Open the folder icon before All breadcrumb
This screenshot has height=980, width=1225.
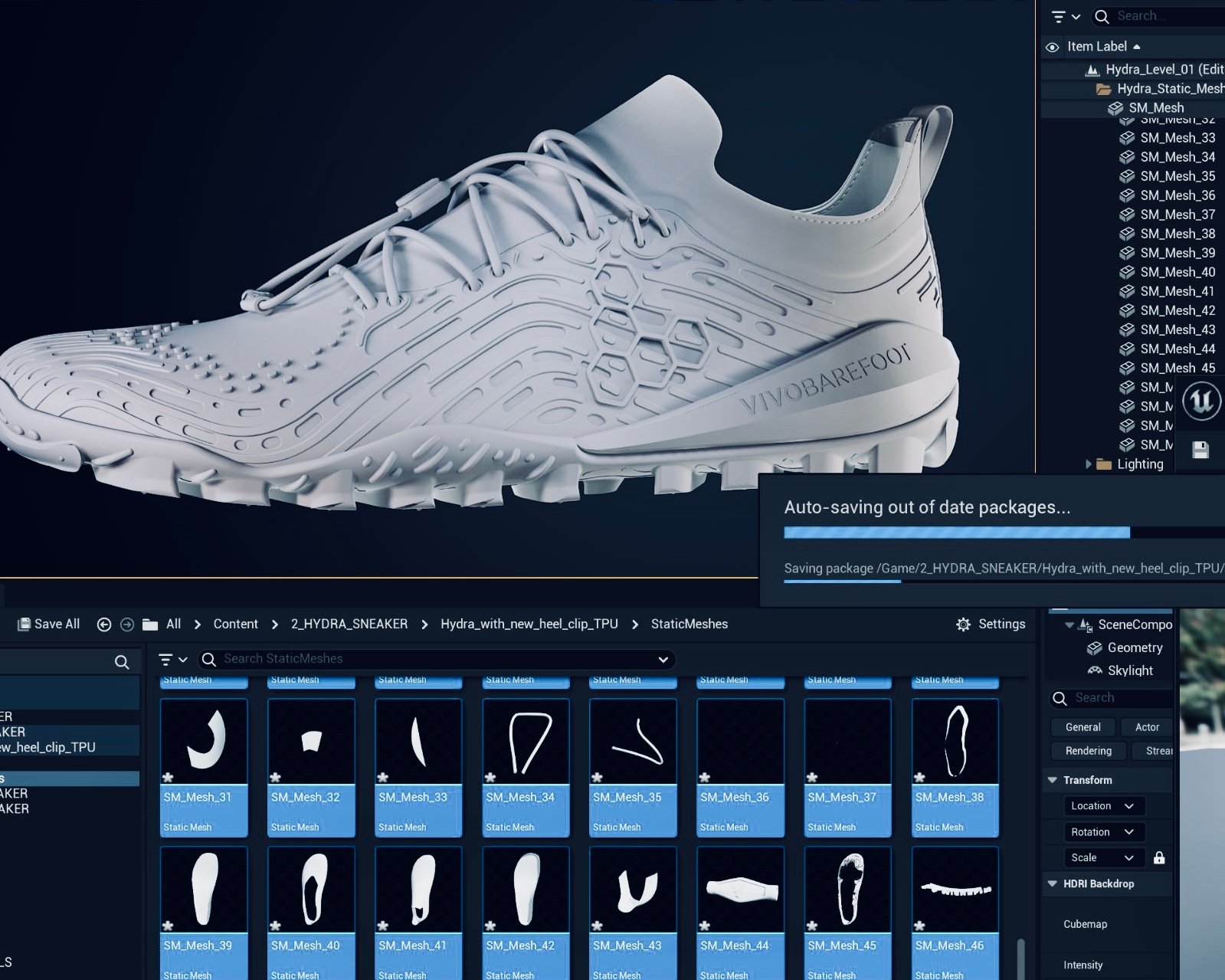tap(150, 624)
